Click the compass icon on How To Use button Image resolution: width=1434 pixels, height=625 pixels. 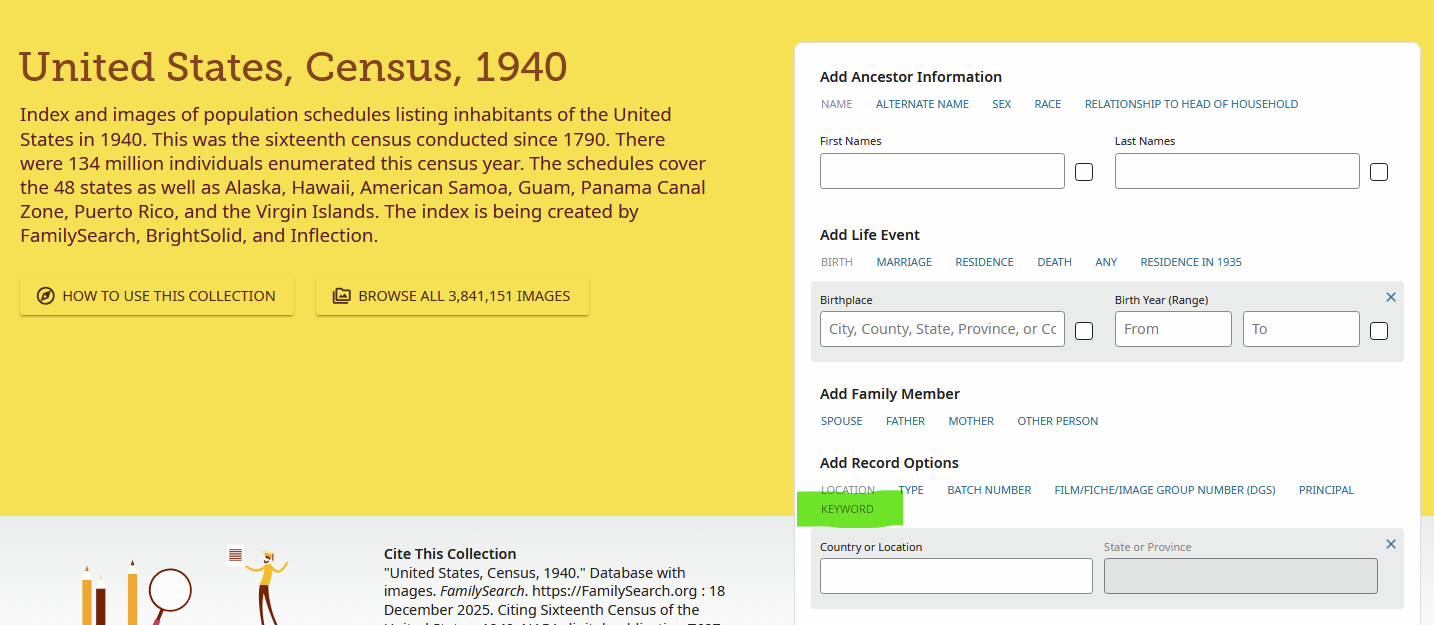[x=45, y=296]
